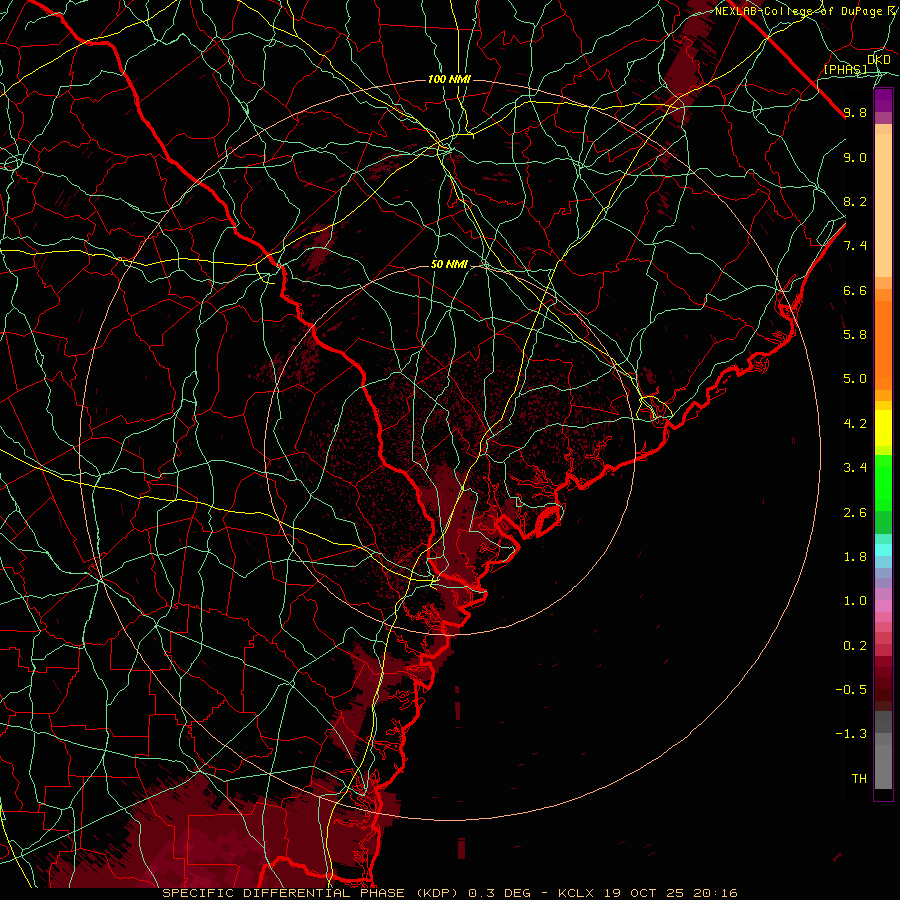Screen dimensions: 900x900
Task: Click the 5.8 scale value
Action: [x=855, y=335]
